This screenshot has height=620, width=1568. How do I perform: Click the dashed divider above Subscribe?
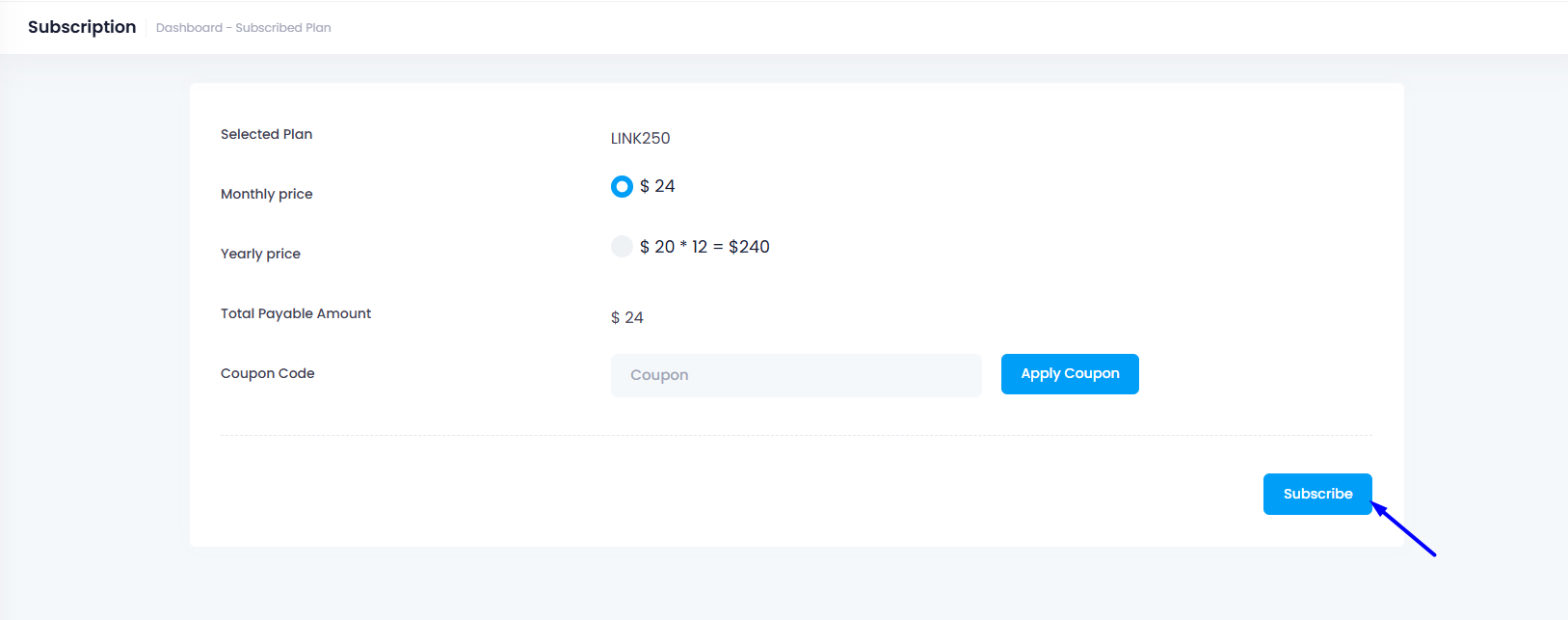coord(796,436)
